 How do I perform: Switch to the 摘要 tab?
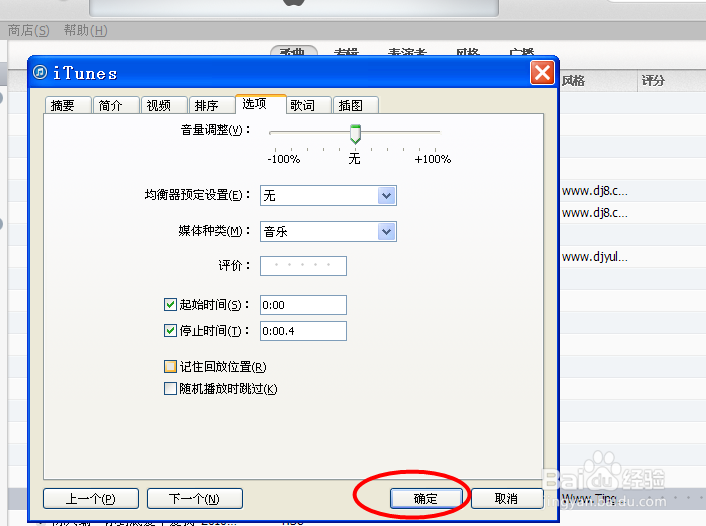click(x=68, y=105)
